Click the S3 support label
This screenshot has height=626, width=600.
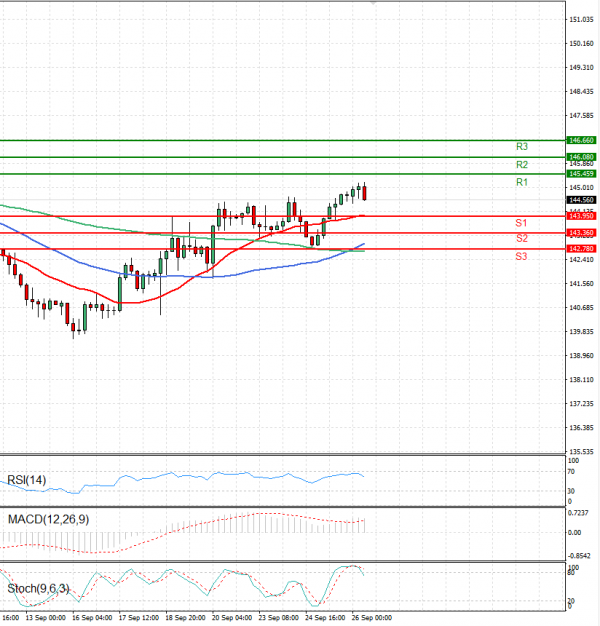(521, 256)
